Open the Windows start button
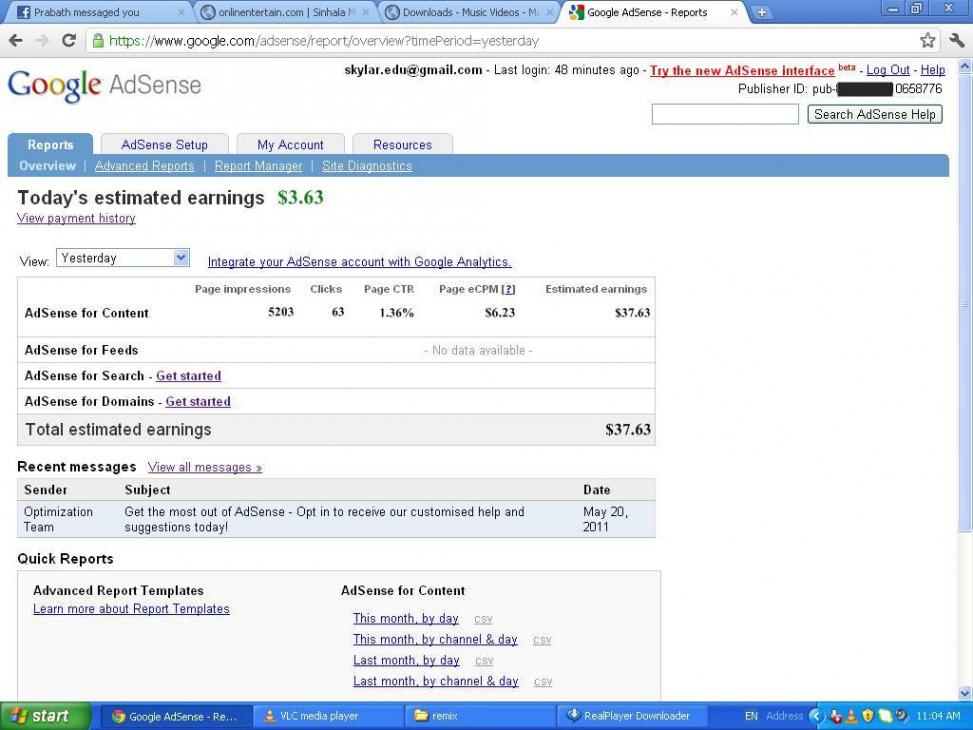The image size is (973, 730). coord(45,716)
